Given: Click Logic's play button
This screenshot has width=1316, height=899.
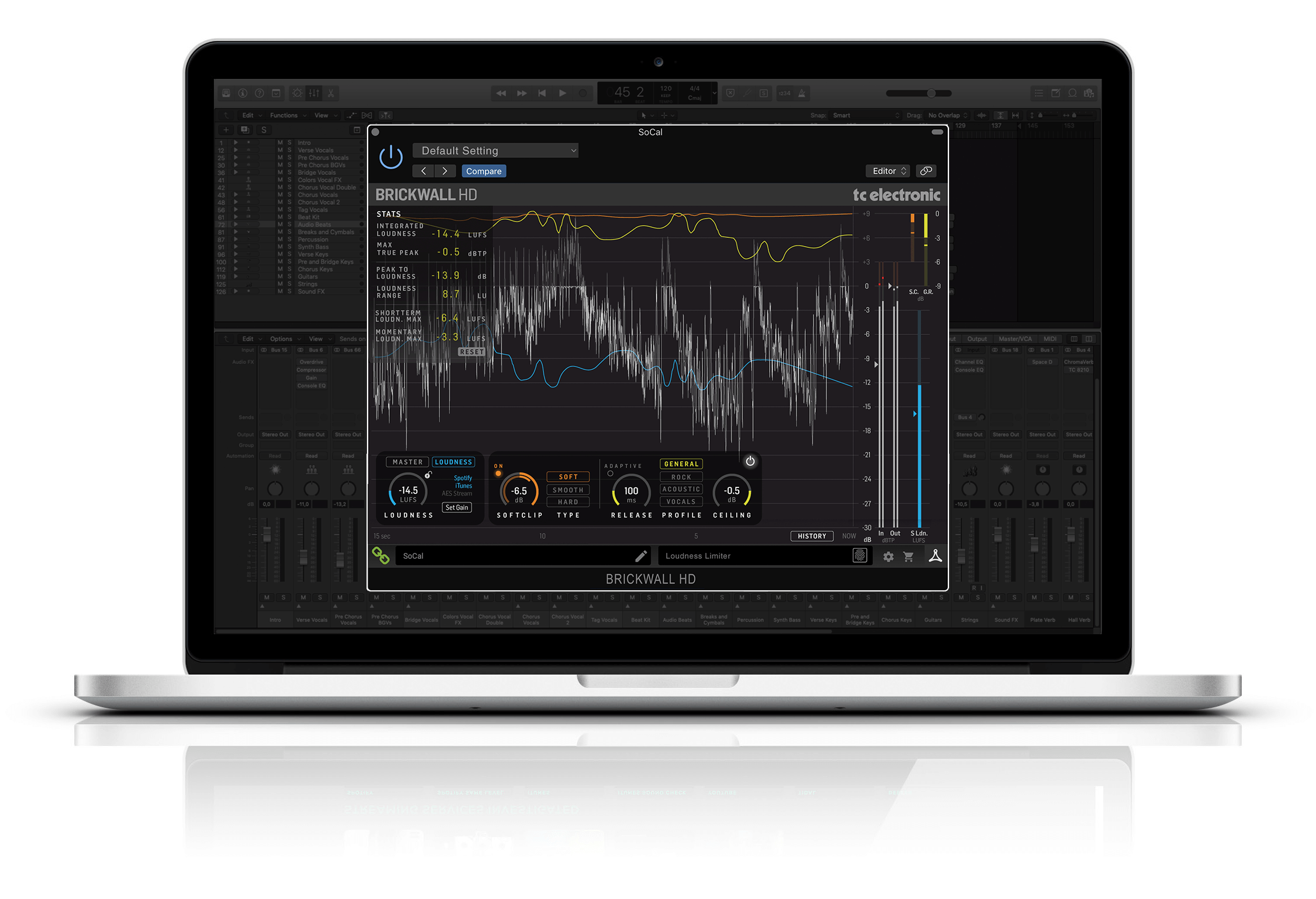Looking at the screenshot, I should click(x=563, y=93).
